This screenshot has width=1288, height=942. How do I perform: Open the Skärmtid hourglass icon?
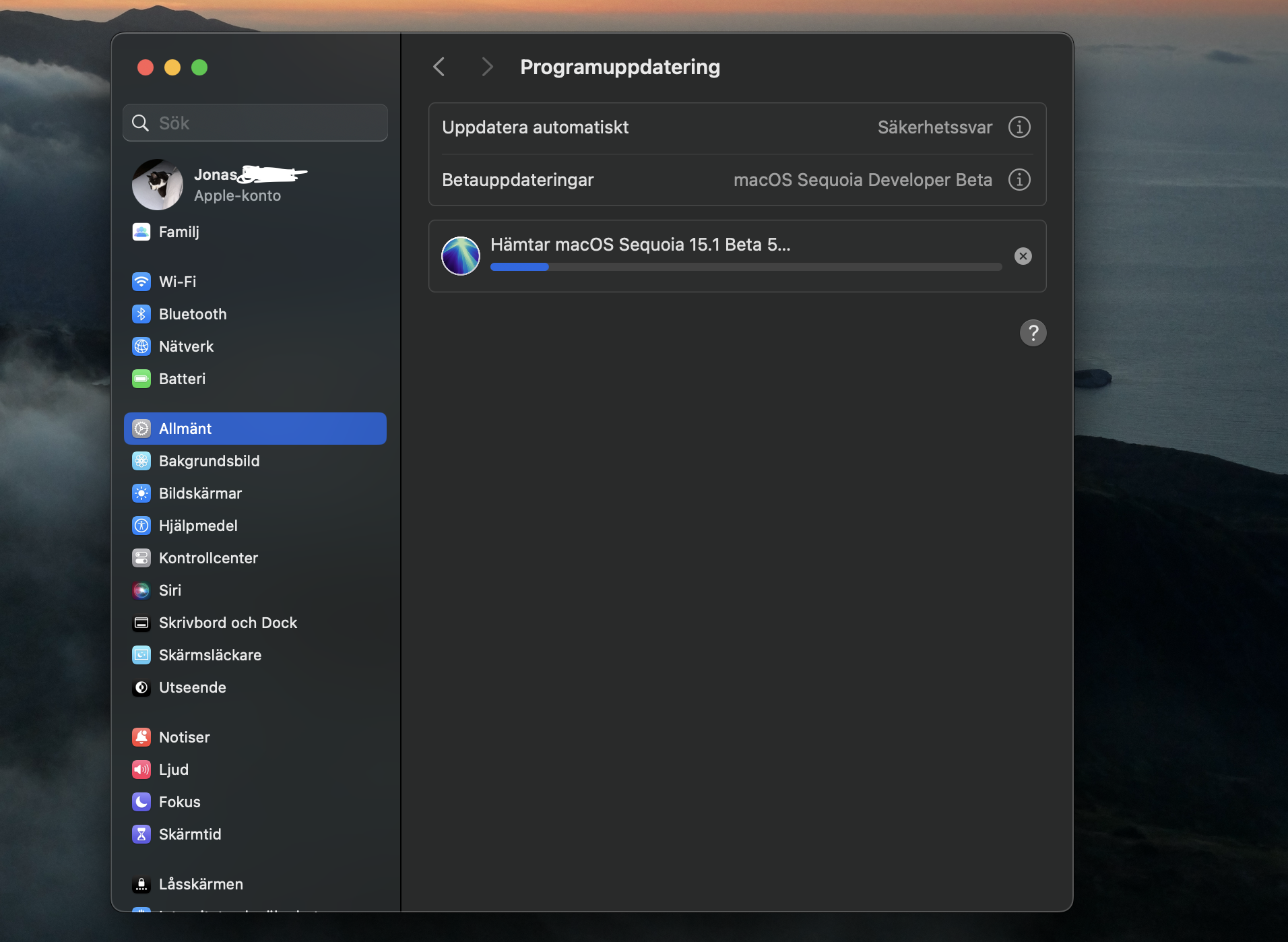[141, 834]
